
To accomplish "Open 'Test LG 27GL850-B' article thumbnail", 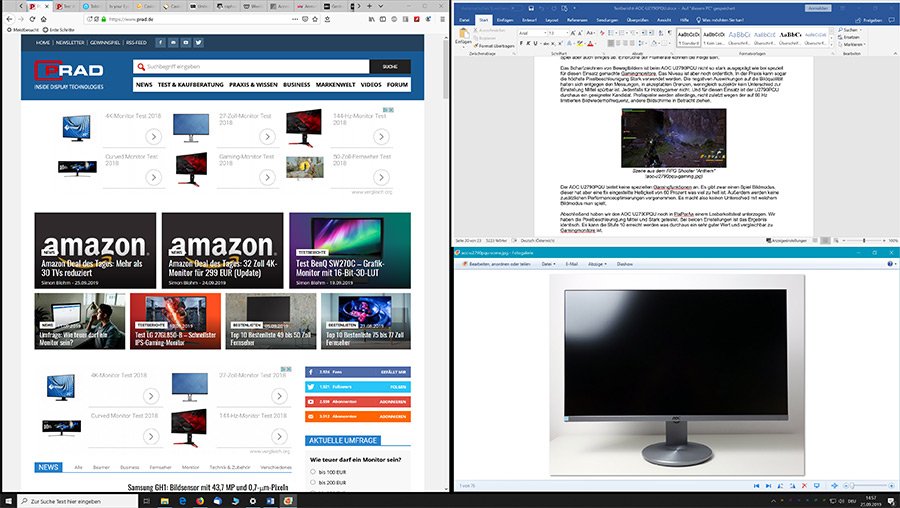I will coord(175,321).
